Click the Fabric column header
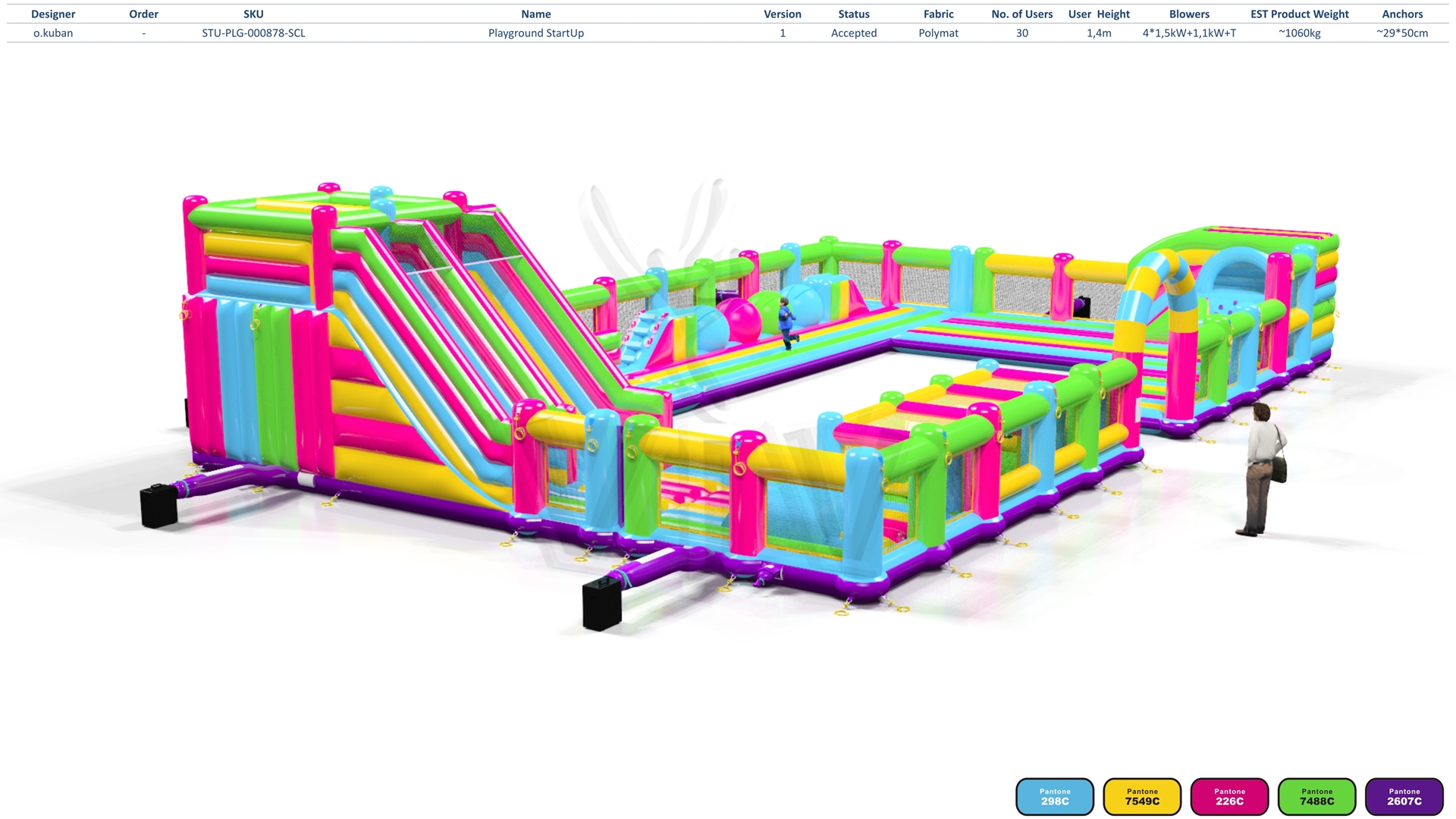Image resolution: width=1456 pixels, height=819 pixels. (939, 14)
